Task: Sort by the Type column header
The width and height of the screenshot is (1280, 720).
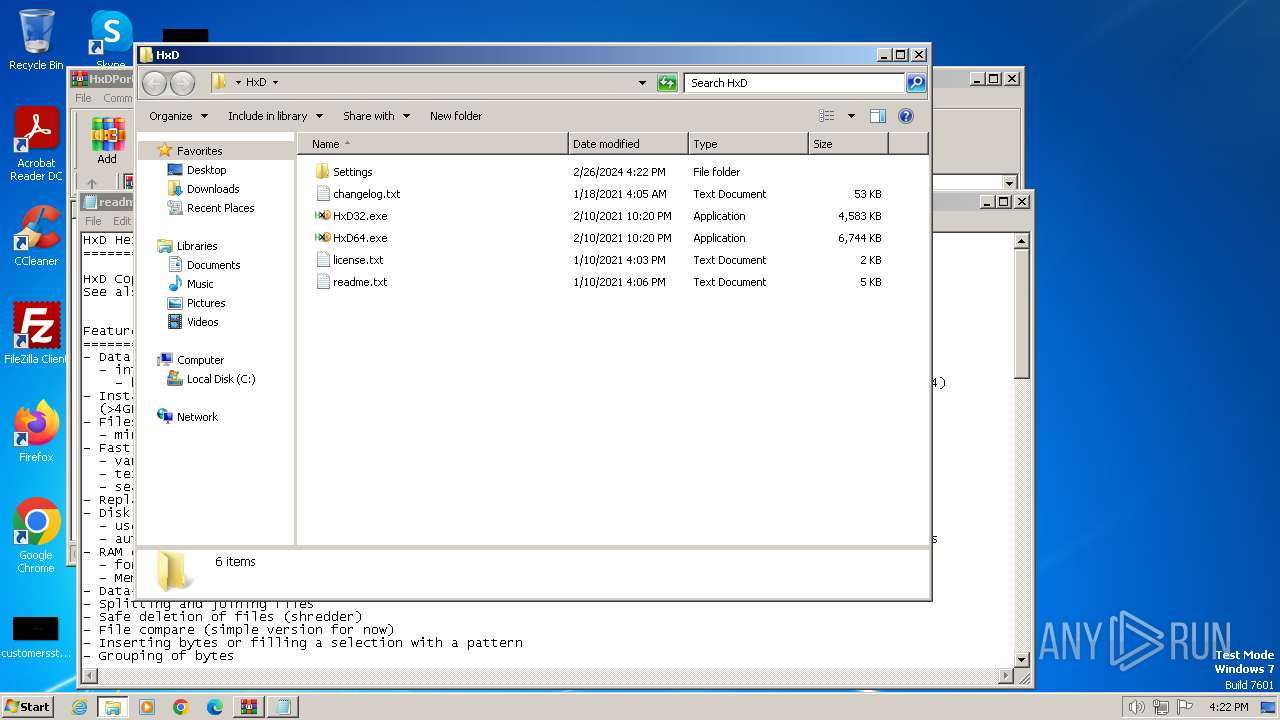Action: coord(748,144)
